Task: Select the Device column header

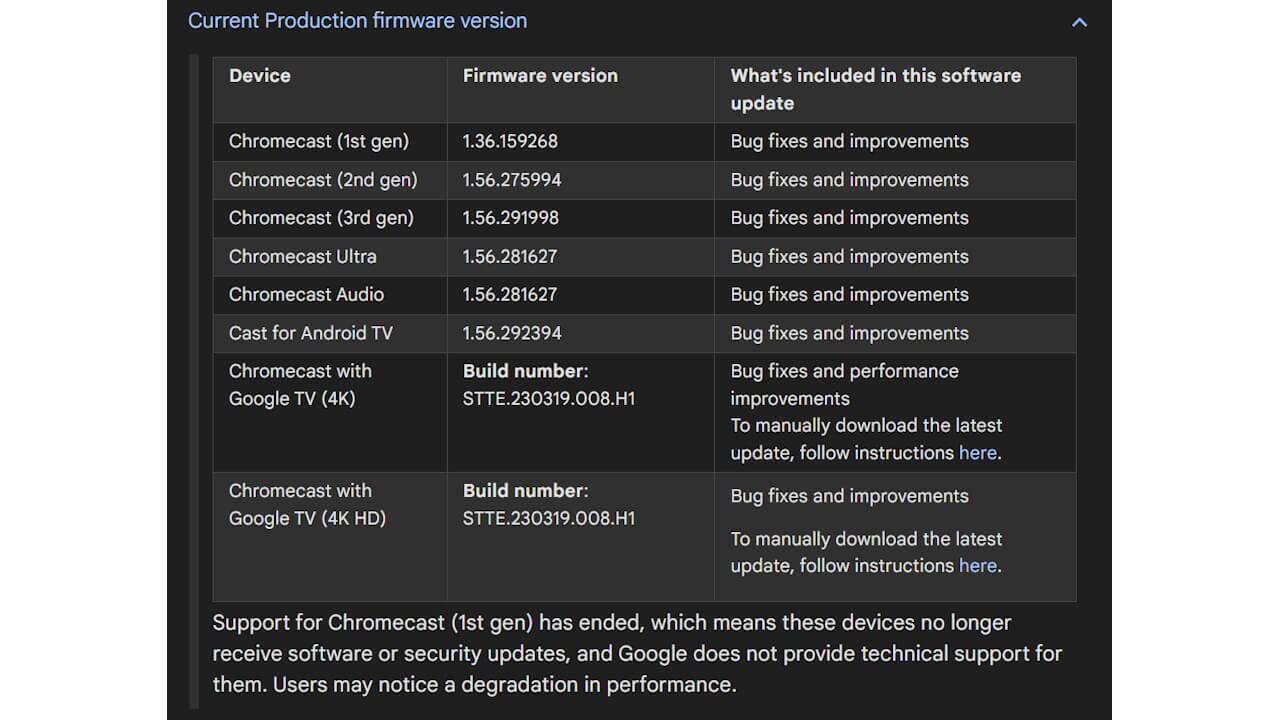Action: tap(260, 75)
